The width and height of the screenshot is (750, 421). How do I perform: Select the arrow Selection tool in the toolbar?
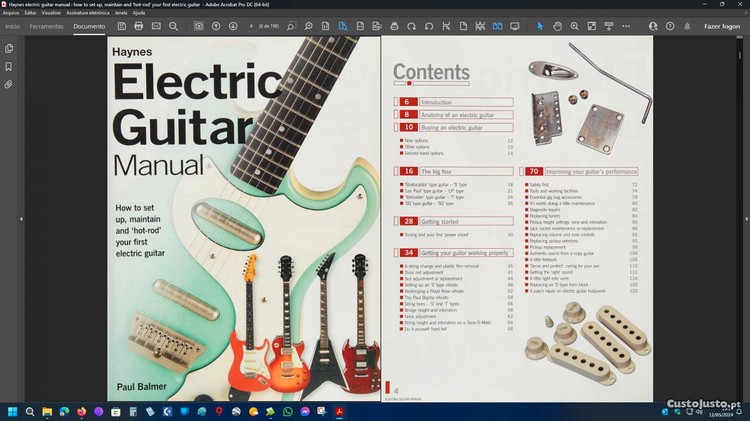tap(541, 25)
